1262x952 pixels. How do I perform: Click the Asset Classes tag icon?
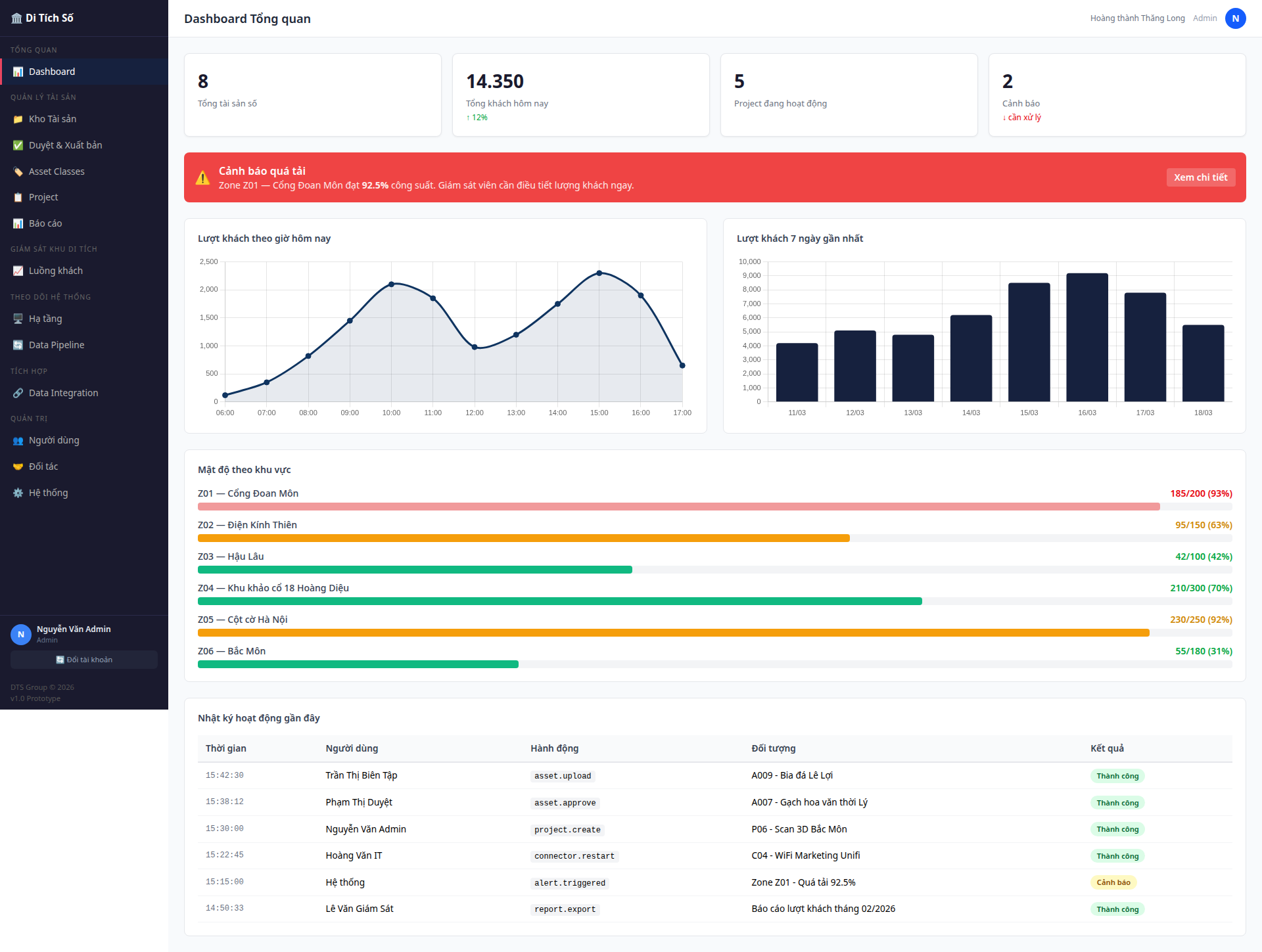coord(18,171)
